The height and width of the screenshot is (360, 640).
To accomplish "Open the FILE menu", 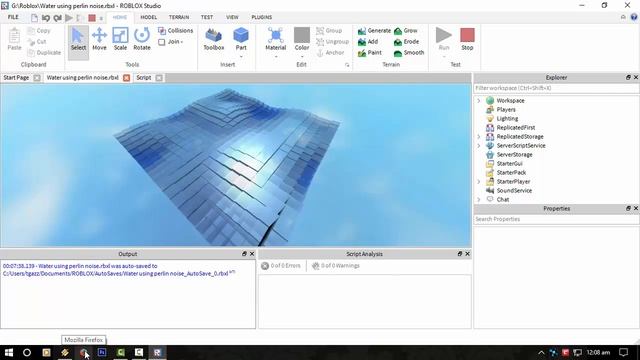I will pyautogui.click(x=13, y=17).
